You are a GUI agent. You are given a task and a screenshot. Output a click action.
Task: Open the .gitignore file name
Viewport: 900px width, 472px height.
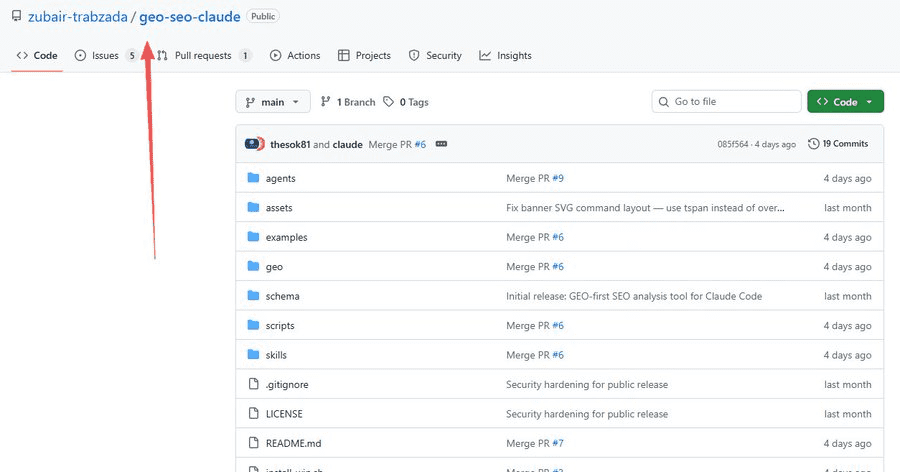point(287,384)
